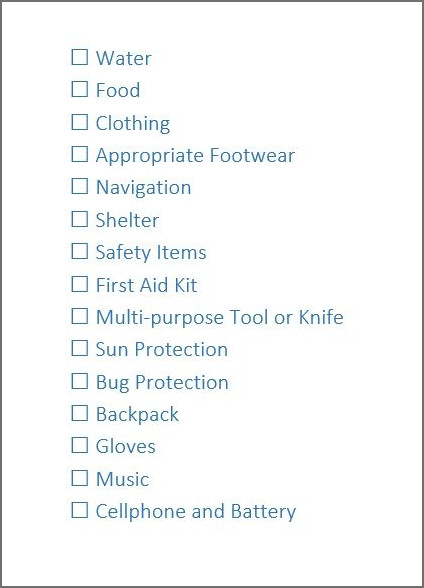Check the Bug Protection box
This screenshot has height=588, width=424.
pos(79,381)
